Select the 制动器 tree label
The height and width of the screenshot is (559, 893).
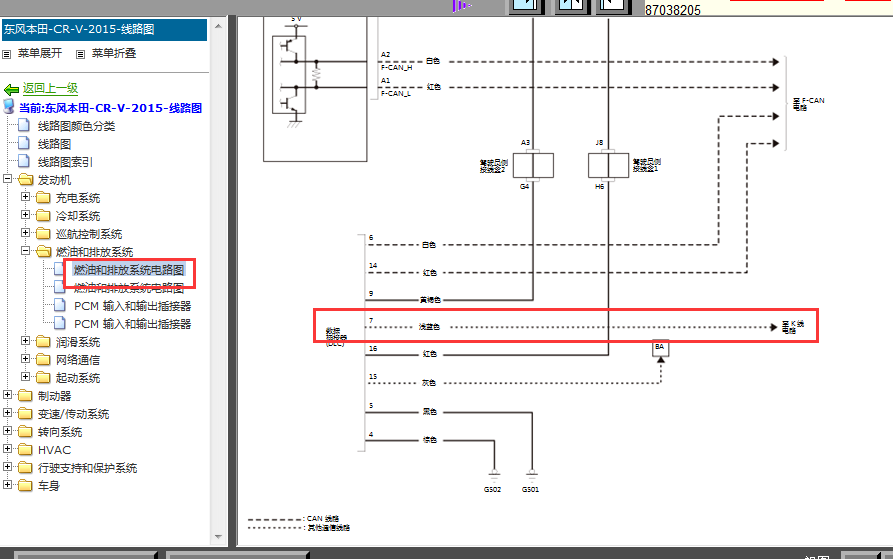coord(55,396)
